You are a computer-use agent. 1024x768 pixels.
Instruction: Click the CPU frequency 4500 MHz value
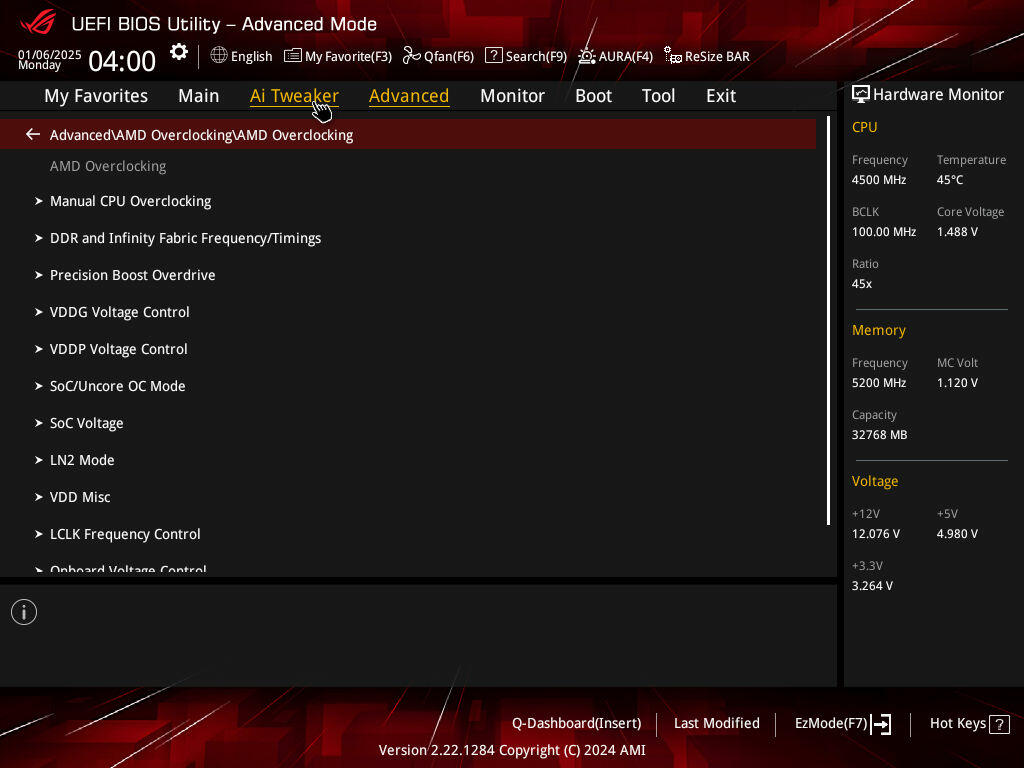click(879, 180)
